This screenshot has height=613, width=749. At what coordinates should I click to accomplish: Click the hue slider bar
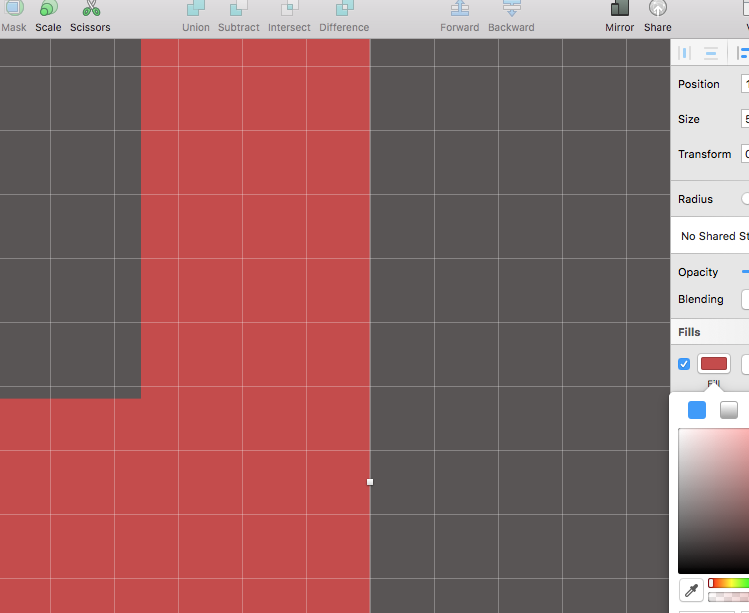pyautogui.click(x=728, y=583)
